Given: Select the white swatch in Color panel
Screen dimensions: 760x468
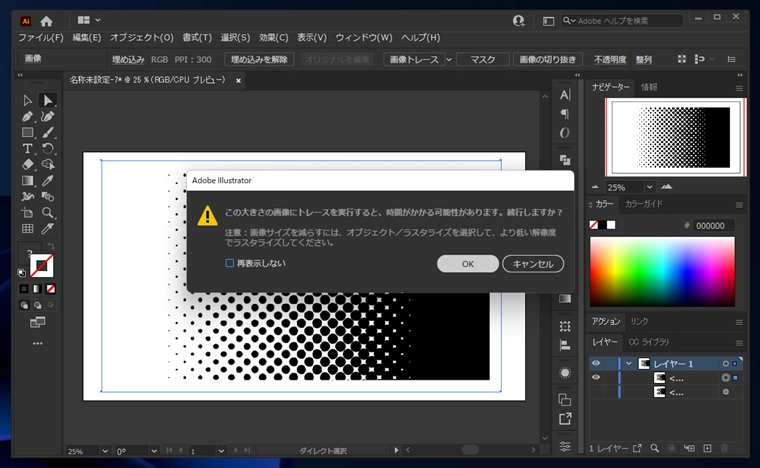Looking at the screenshot, I should pos(611,225).
